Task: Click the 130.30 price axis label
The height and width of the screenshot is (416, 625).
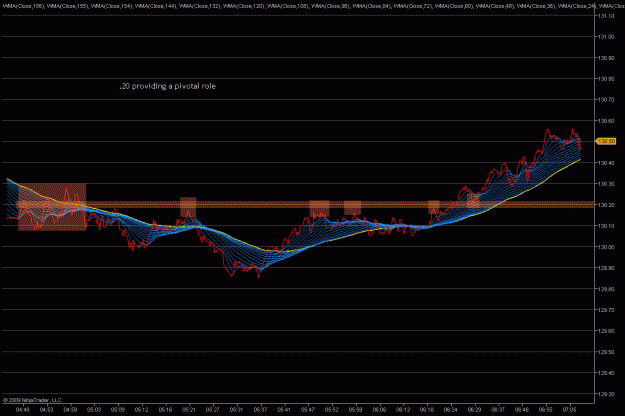Action: 605,184
